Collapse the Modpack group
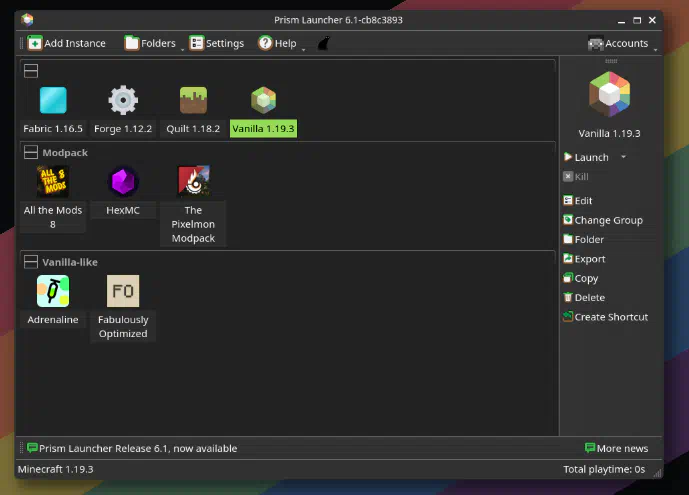689x495 pixels. point(31,152)
